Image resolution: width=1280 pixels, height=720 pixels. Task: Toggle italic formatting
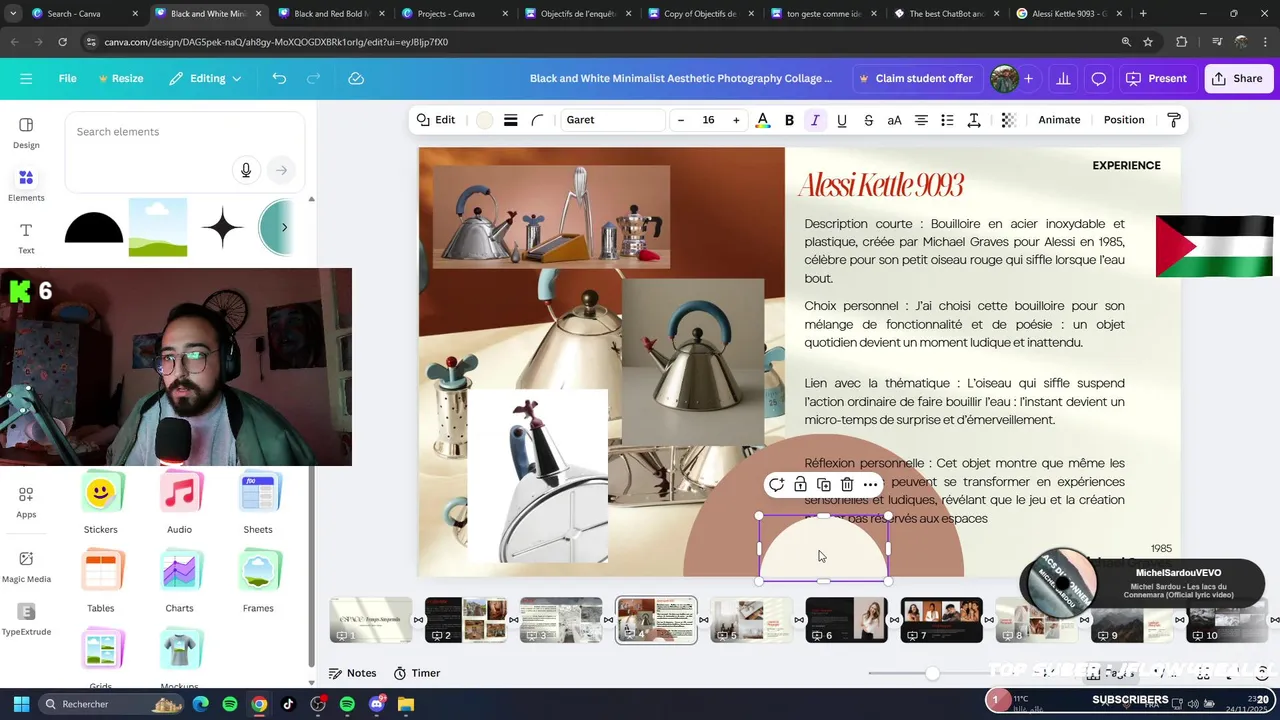point(815,120)
